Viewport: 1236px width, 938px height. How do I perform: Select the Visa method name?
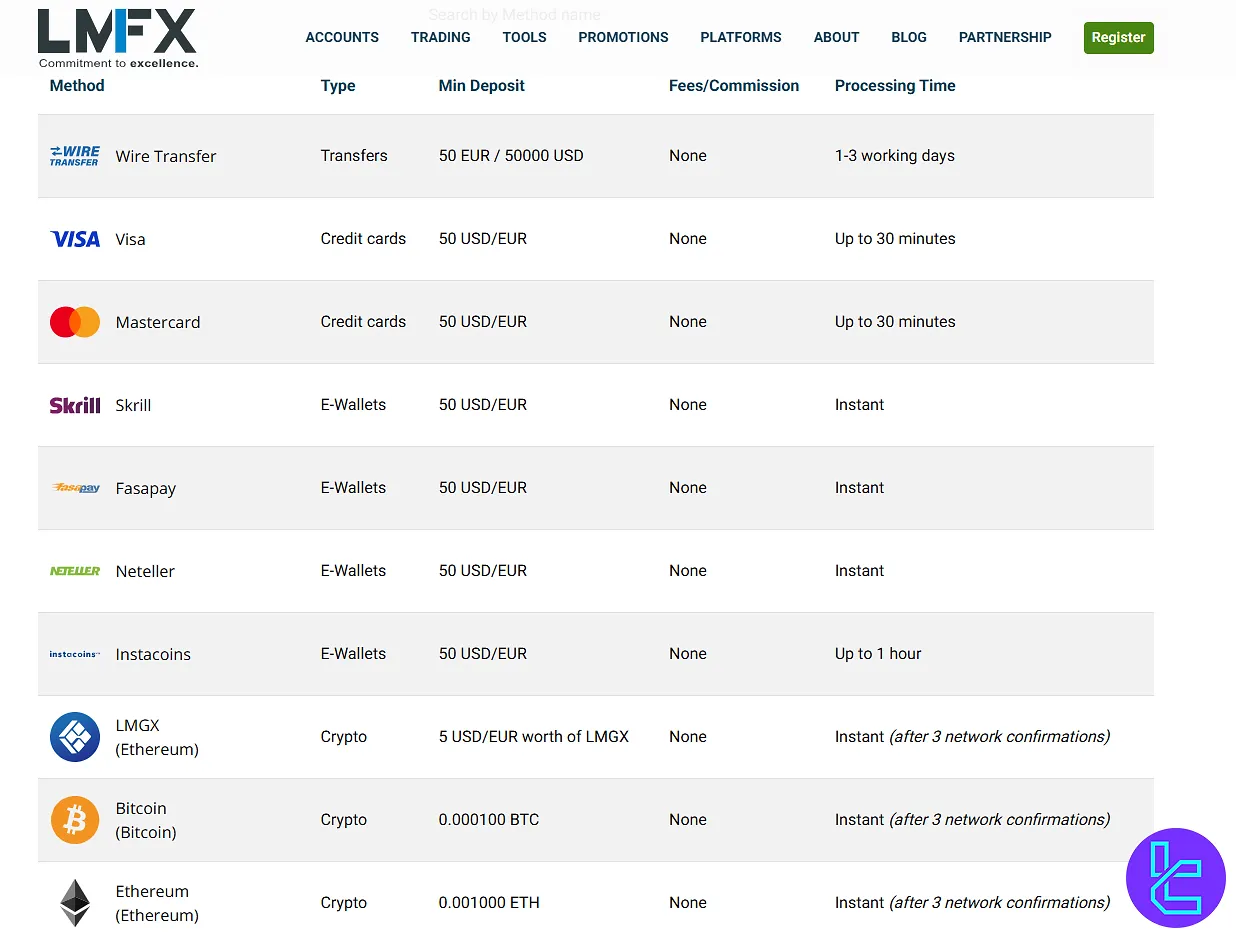click(x=131, y=240)
